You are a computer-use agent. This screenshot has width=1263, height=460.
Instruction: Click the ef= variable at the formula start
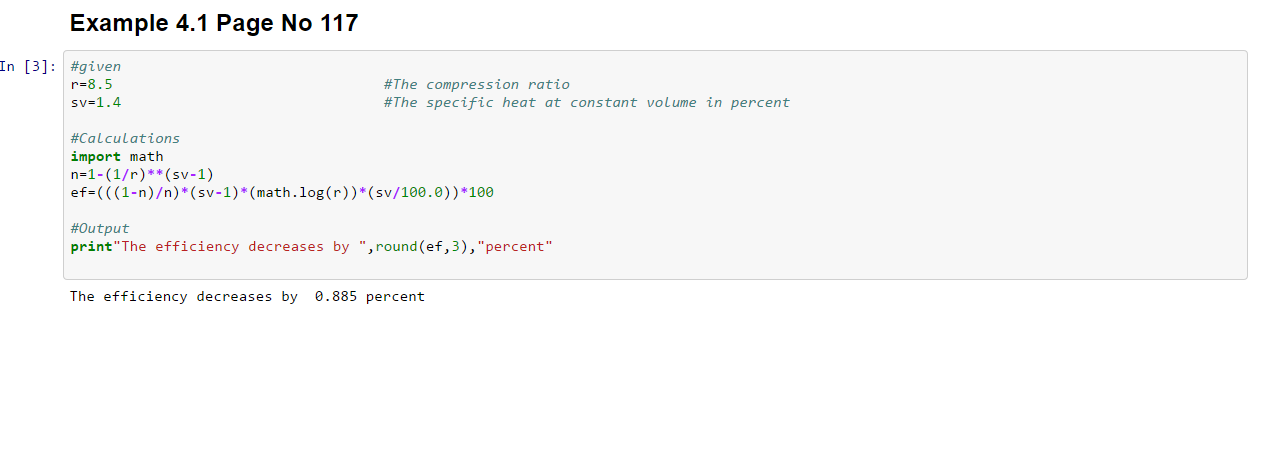(82, 193)
